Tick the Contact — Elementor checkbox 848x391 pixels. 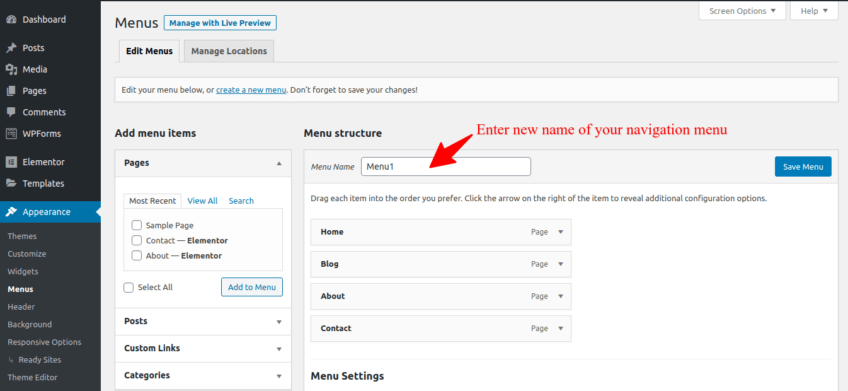tap(137, 240)
